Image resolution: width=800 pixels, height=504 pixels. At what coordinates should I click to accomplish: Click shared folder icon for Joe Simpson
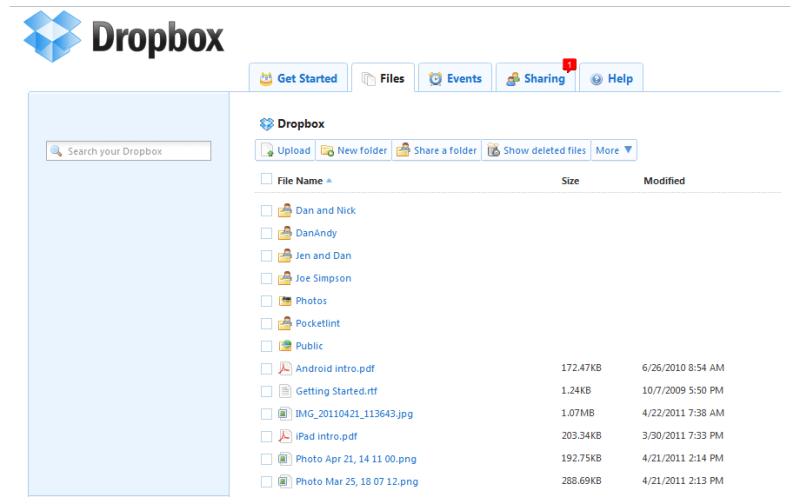[285, 278]
